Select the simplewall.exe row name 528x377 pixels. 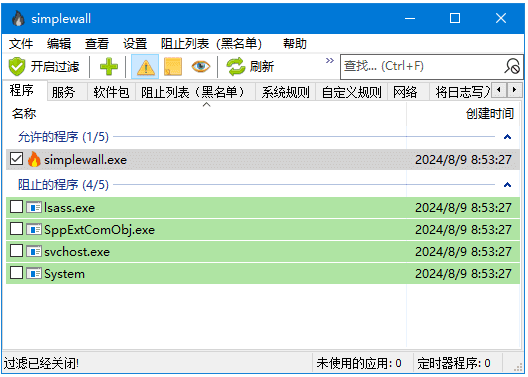click(86, 160)
